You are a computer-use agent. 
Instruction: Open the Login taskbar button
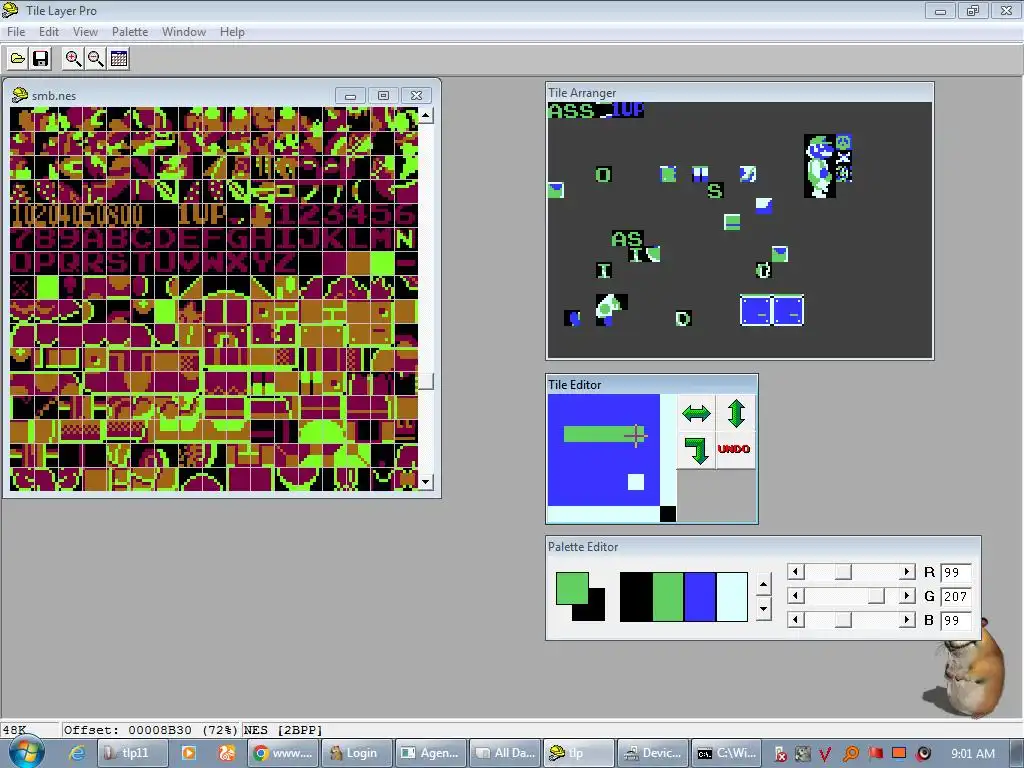(357, 753)
